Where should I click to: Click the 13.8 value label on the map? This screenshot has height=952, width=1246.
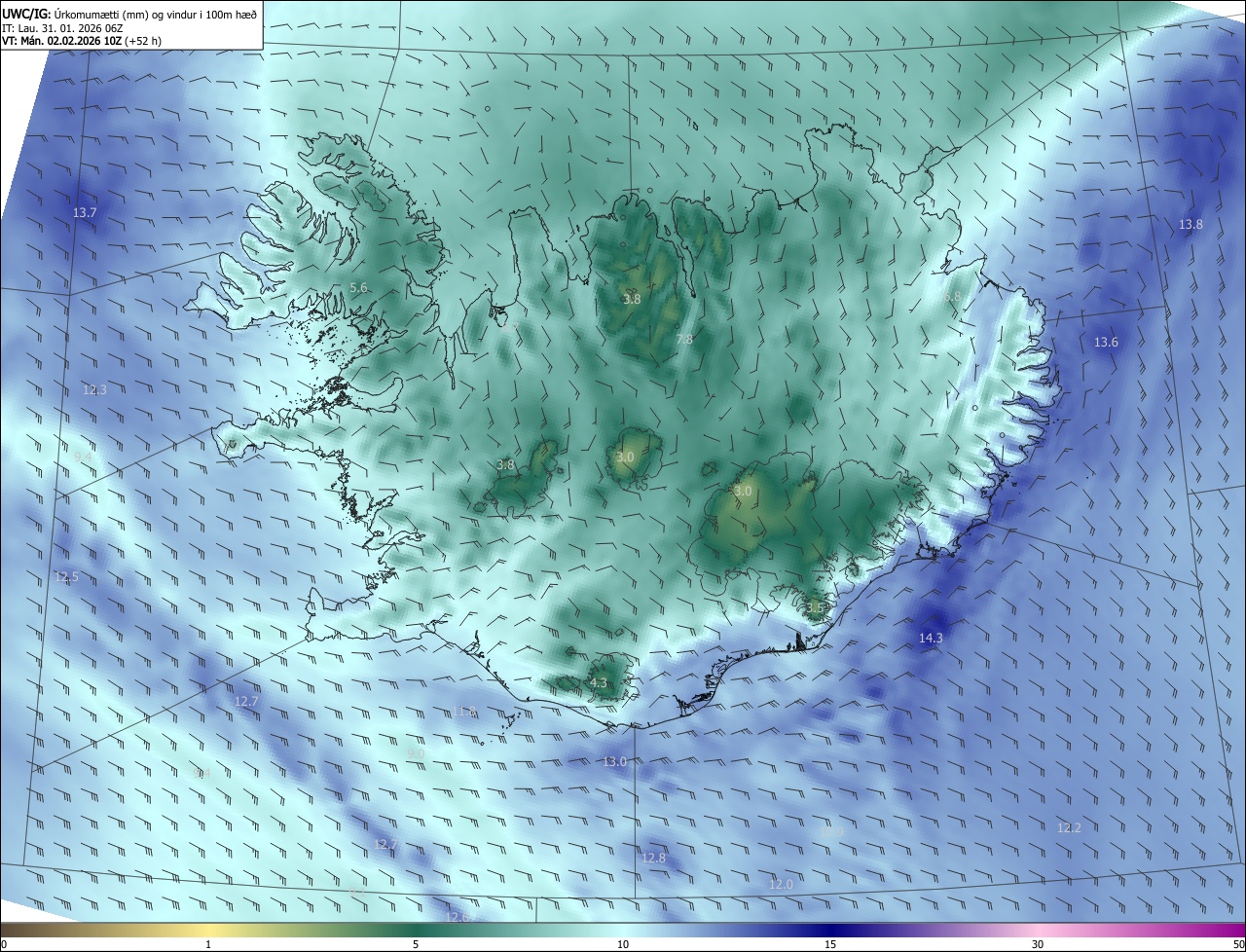coord(1191,224)
